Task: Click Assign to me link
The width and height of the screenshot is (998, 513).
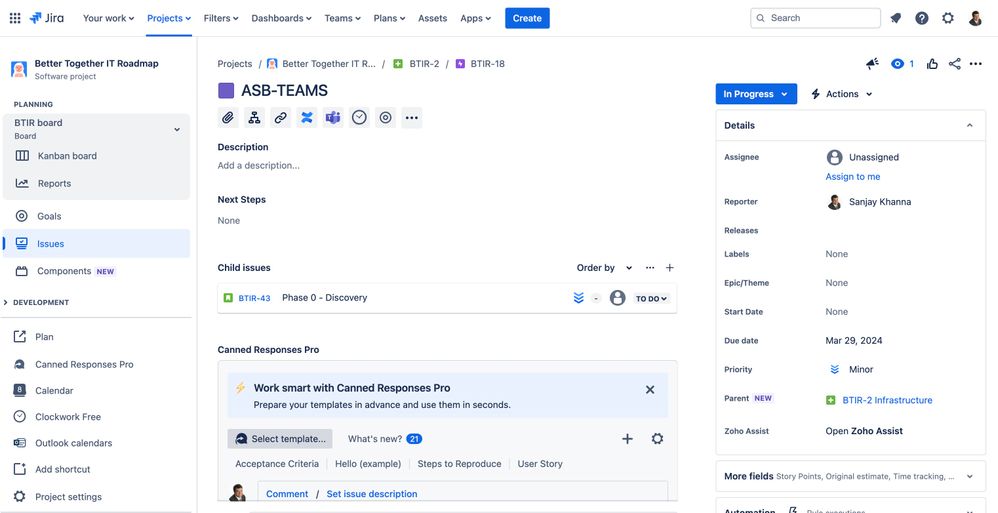Action: pos(853,177)
